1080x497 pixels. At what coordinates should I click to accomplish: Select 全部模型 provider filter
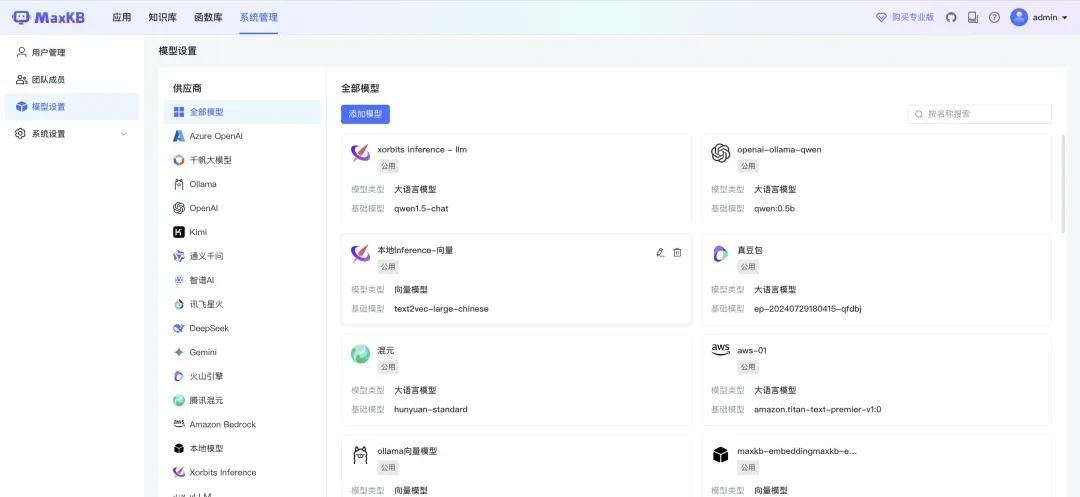(242, 112)
